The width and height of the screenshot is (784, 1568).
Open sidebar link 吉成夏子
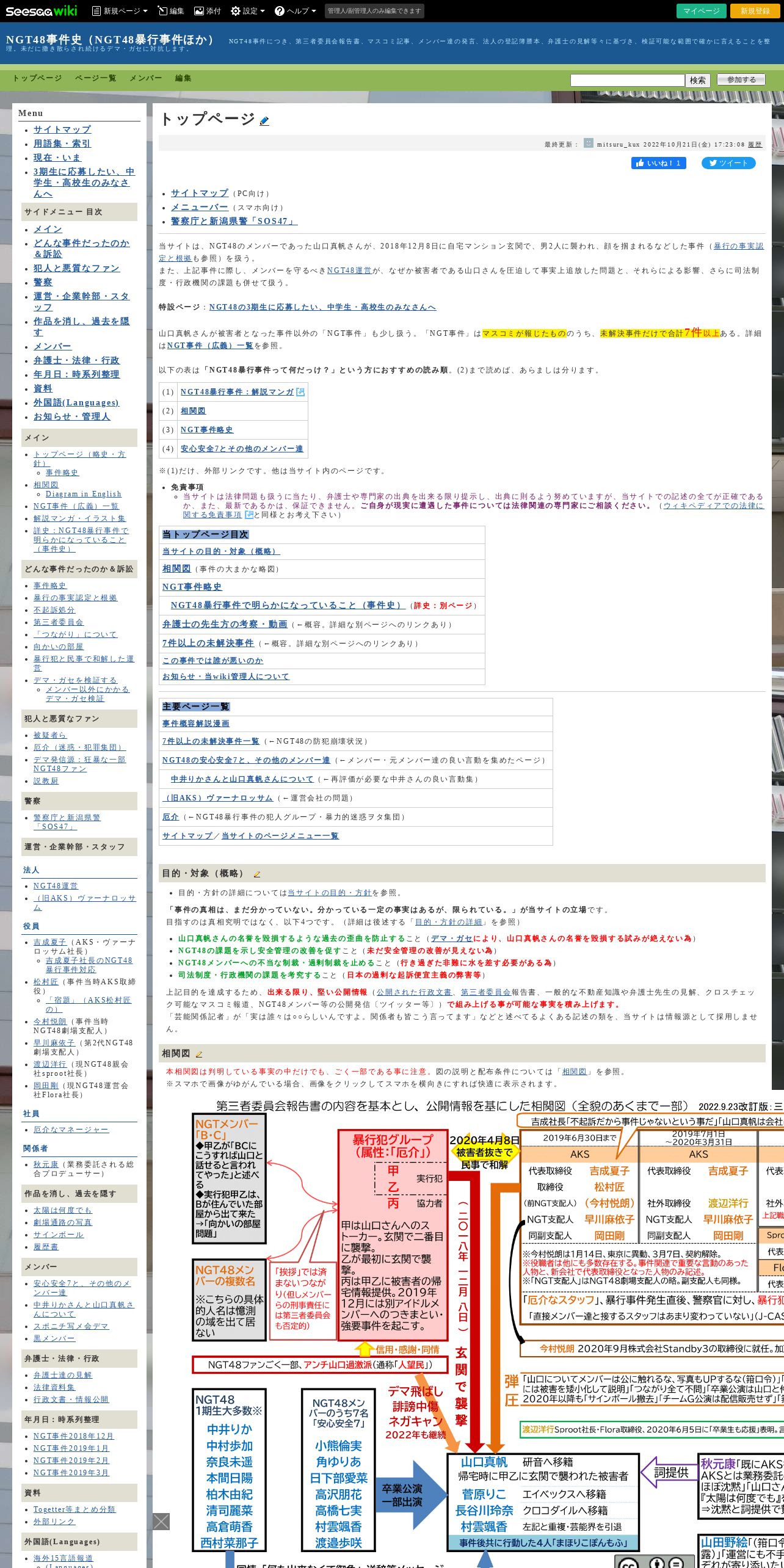click(50, 942)
